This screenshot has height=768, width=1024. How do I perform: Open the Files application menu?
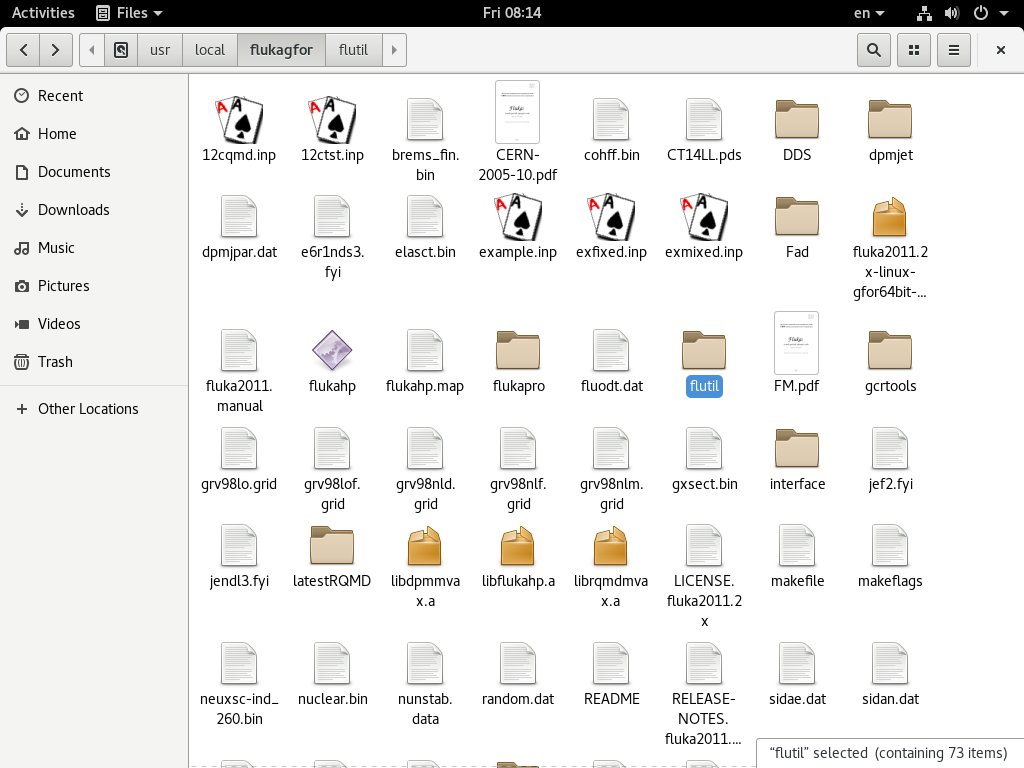129,13
